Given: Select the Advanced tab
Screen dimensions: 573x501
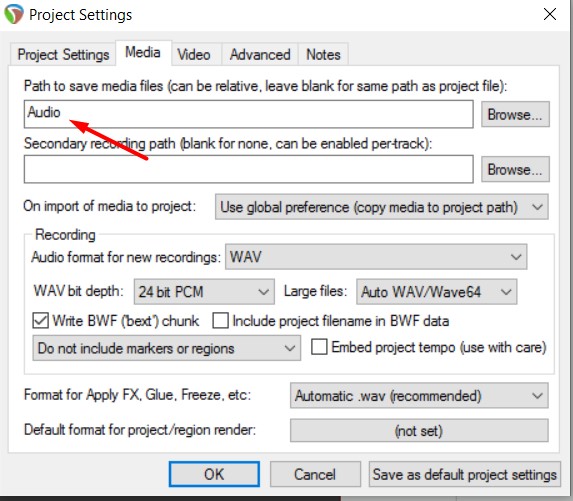Looking at the screenshot, I should (x=260, y=55).
